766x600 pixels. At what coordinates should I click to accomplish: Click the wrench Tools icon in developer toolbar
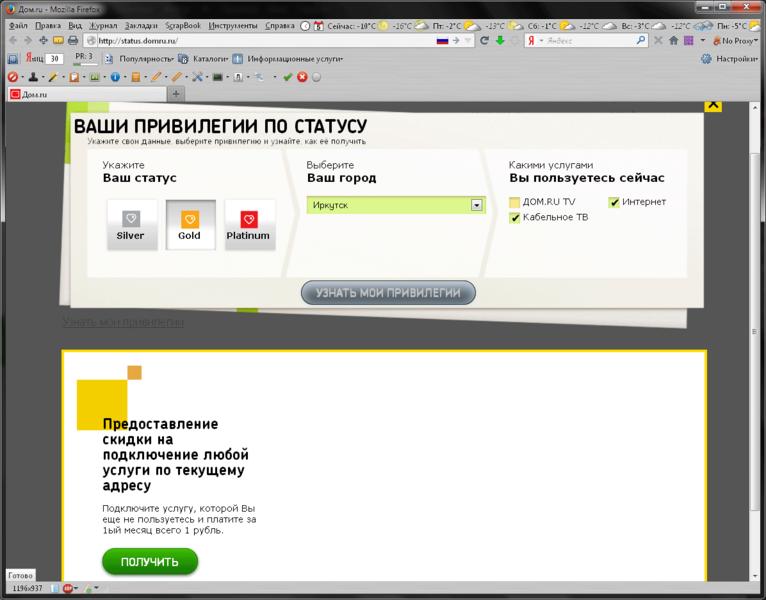coord(197,77)
